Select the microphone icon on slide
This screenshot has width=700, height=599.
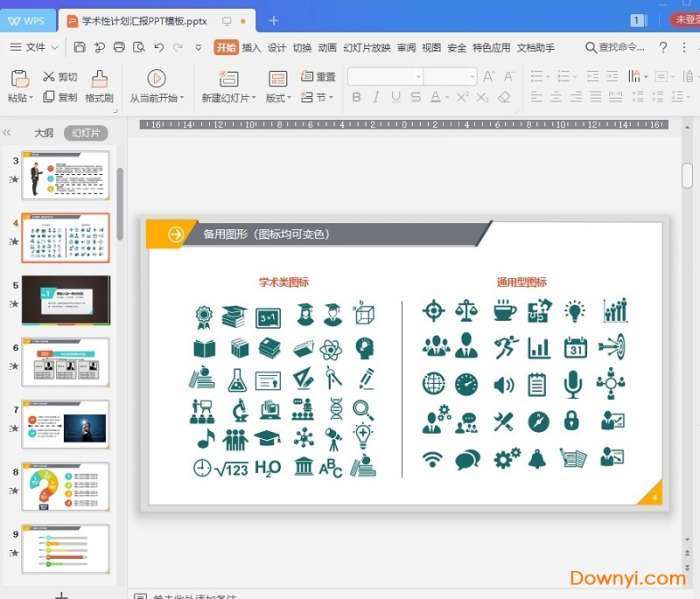pyautogui.click(x=573, y=384)
